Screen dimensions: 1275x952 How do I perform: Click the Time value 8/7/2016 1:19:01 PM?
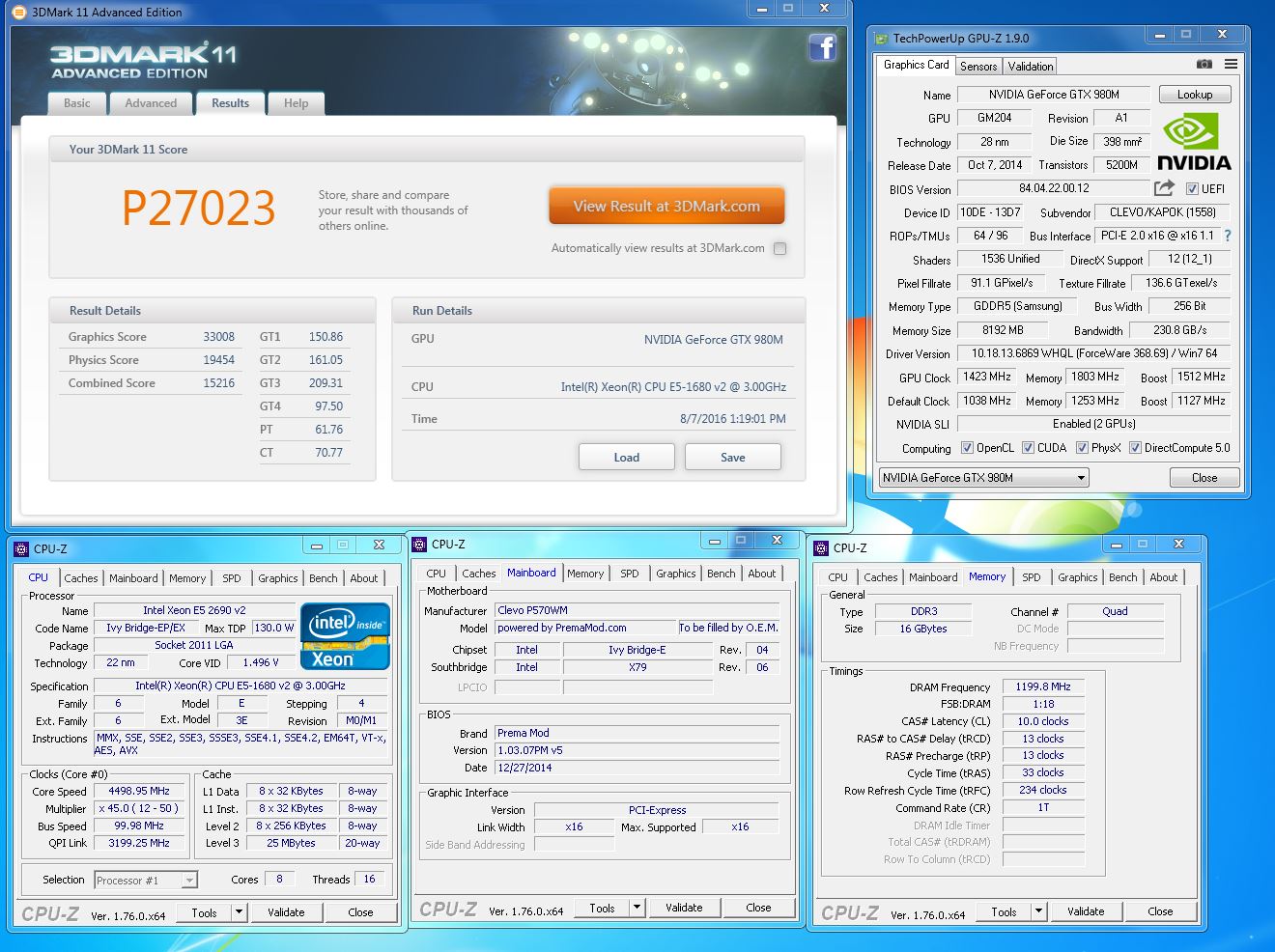(x=733, y=419)
